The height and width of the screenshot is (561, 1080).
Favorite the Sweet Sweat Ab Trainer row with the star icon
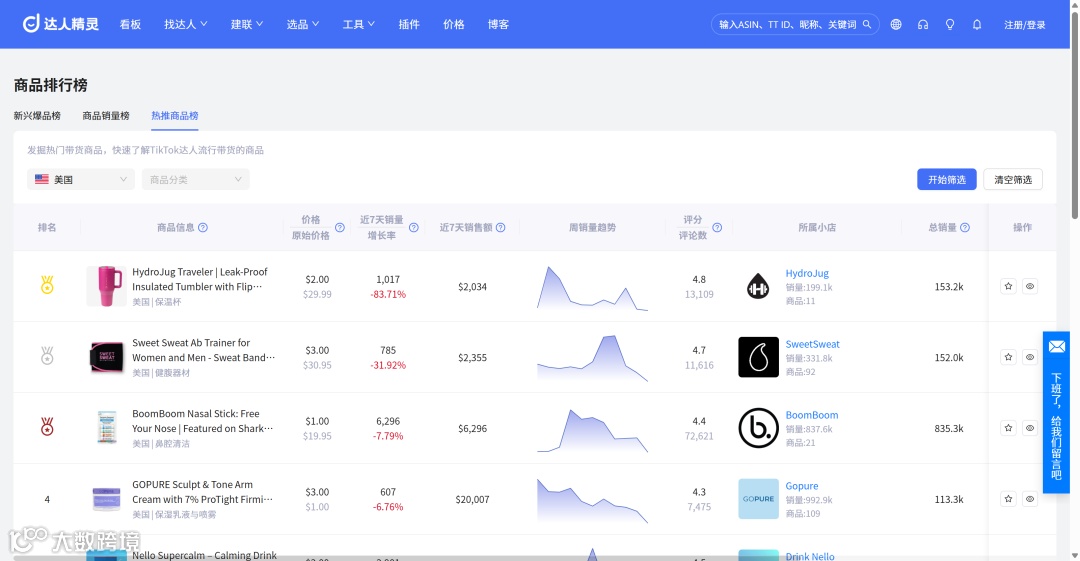click(x=1008, y=357)
